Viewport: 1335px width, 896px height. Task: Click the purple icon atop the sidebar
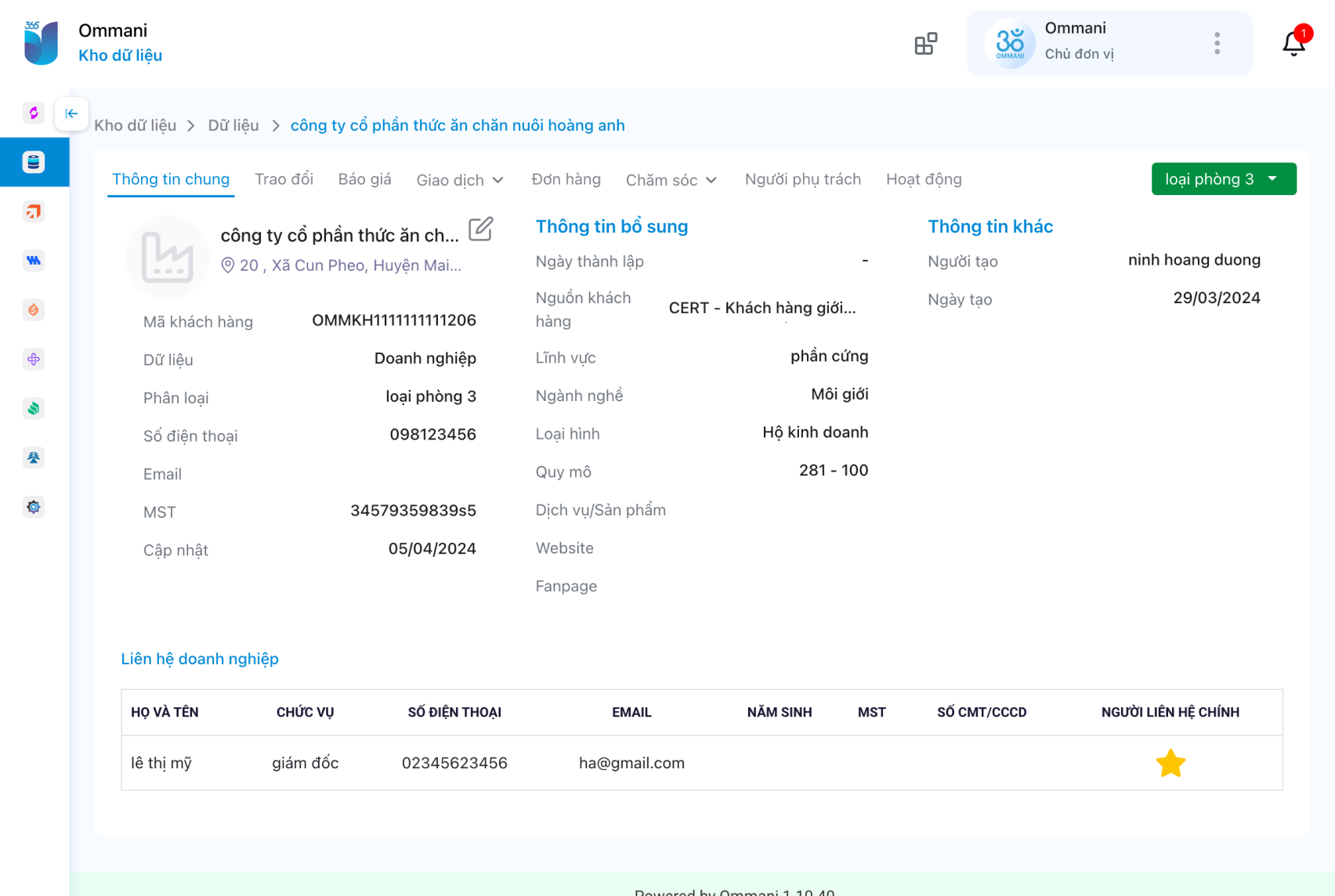coord(34,113)
